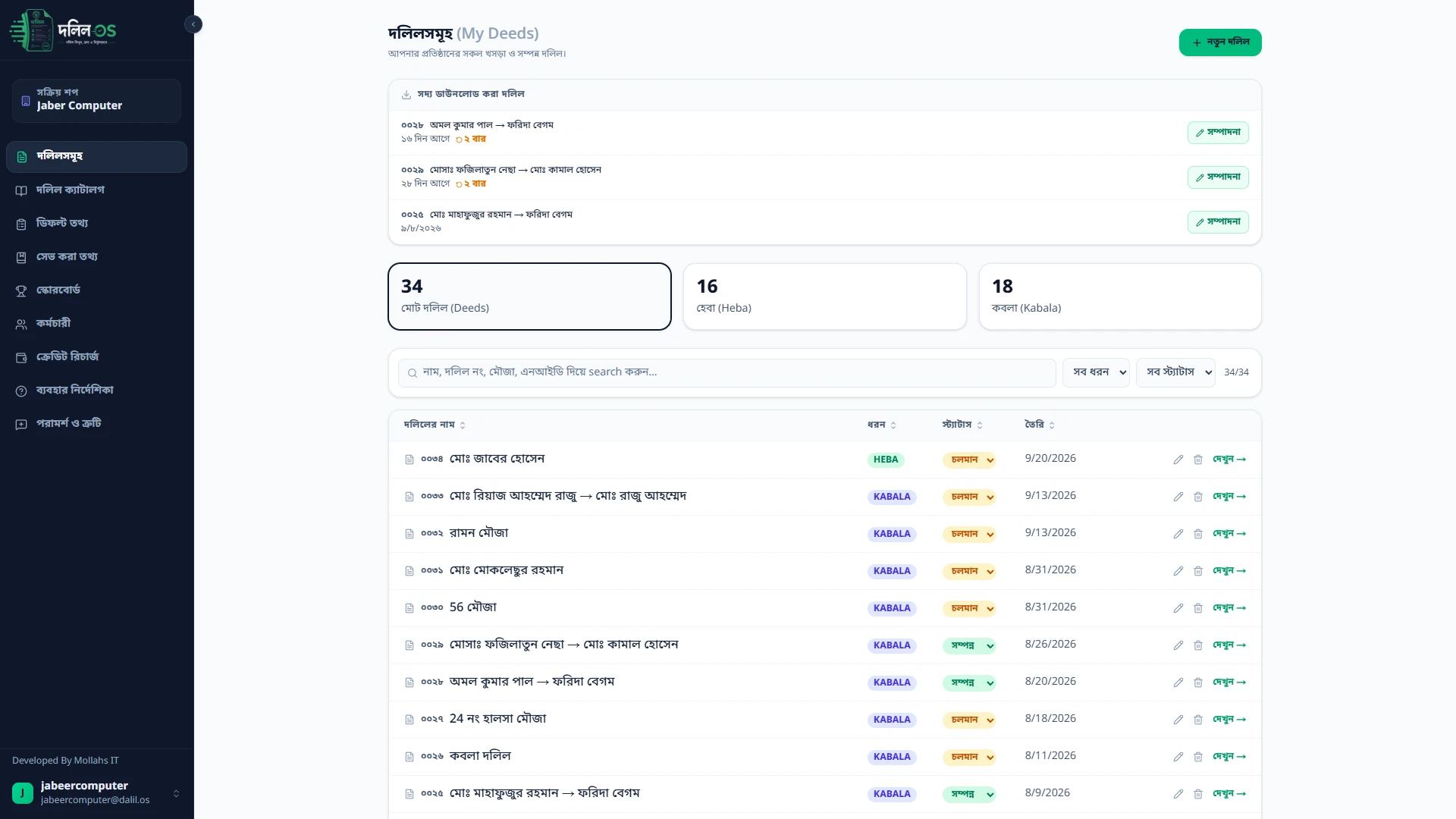Image resolution: width=1456 pixels, height=819 pixels.
Task: Edit deed ০০৩৪ with pencil icon
Action: click(1178, 460)
